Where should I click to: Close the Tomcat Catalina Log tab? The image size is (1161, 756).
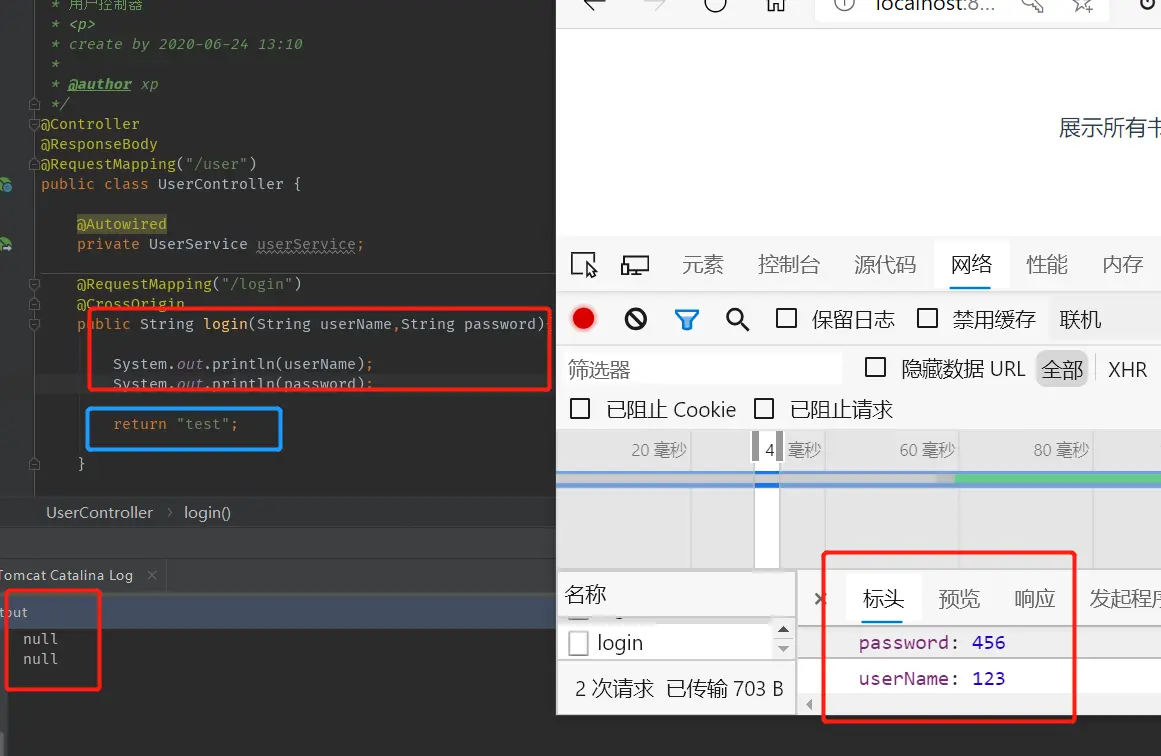coord(152,575)
